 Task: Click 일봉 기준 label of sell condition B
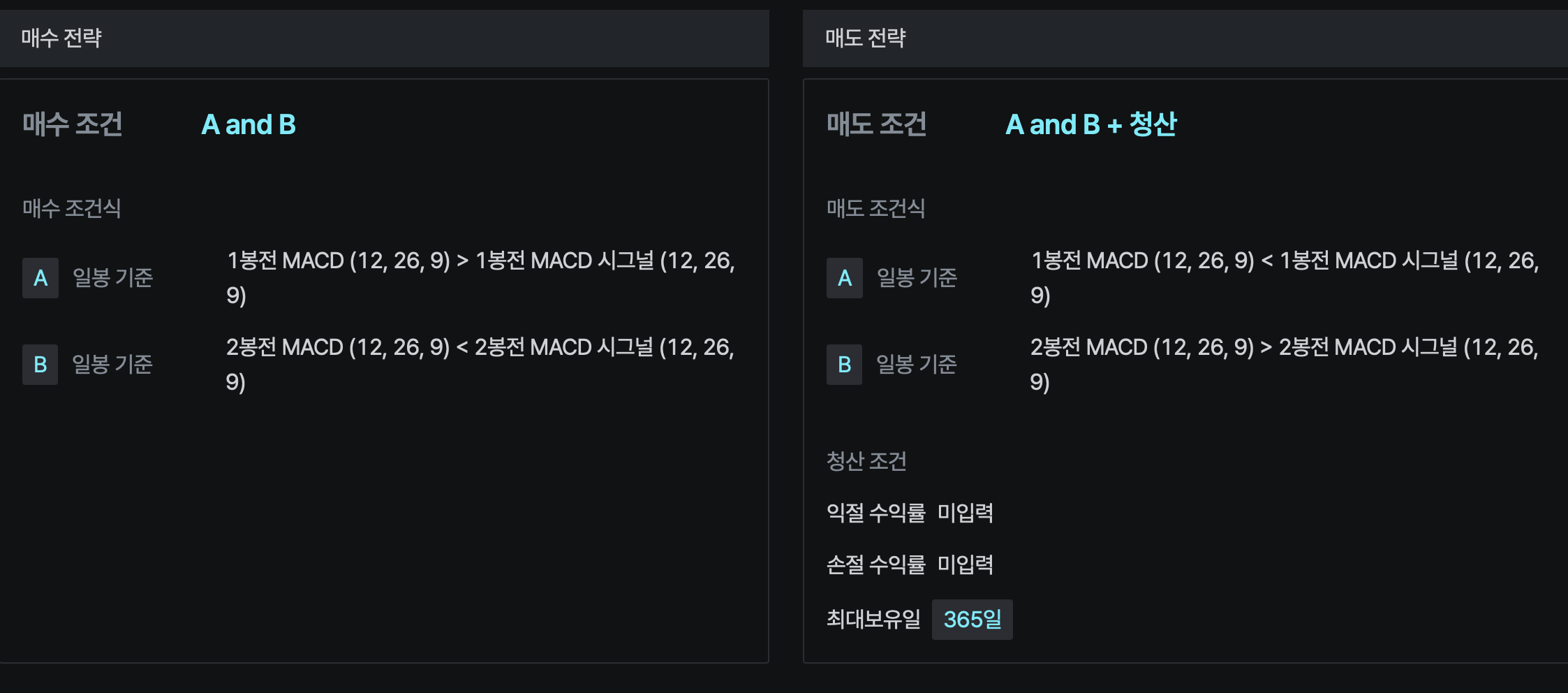pos(917,365)
